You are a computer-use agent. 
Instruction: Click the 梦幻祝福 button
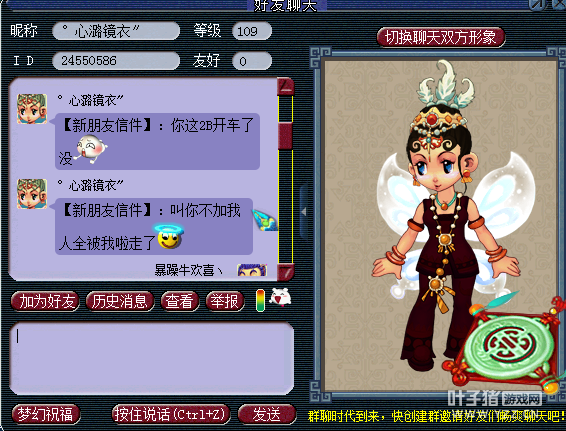coord(46,414)
